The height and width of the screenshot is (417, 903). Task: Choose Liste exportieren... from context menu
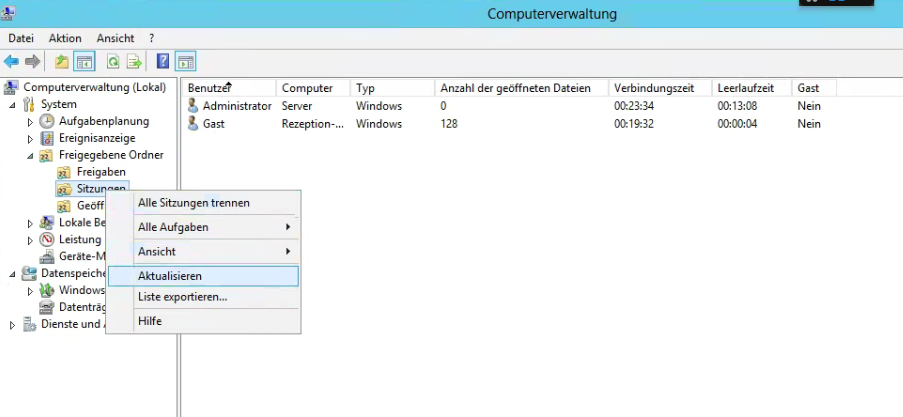204,297
